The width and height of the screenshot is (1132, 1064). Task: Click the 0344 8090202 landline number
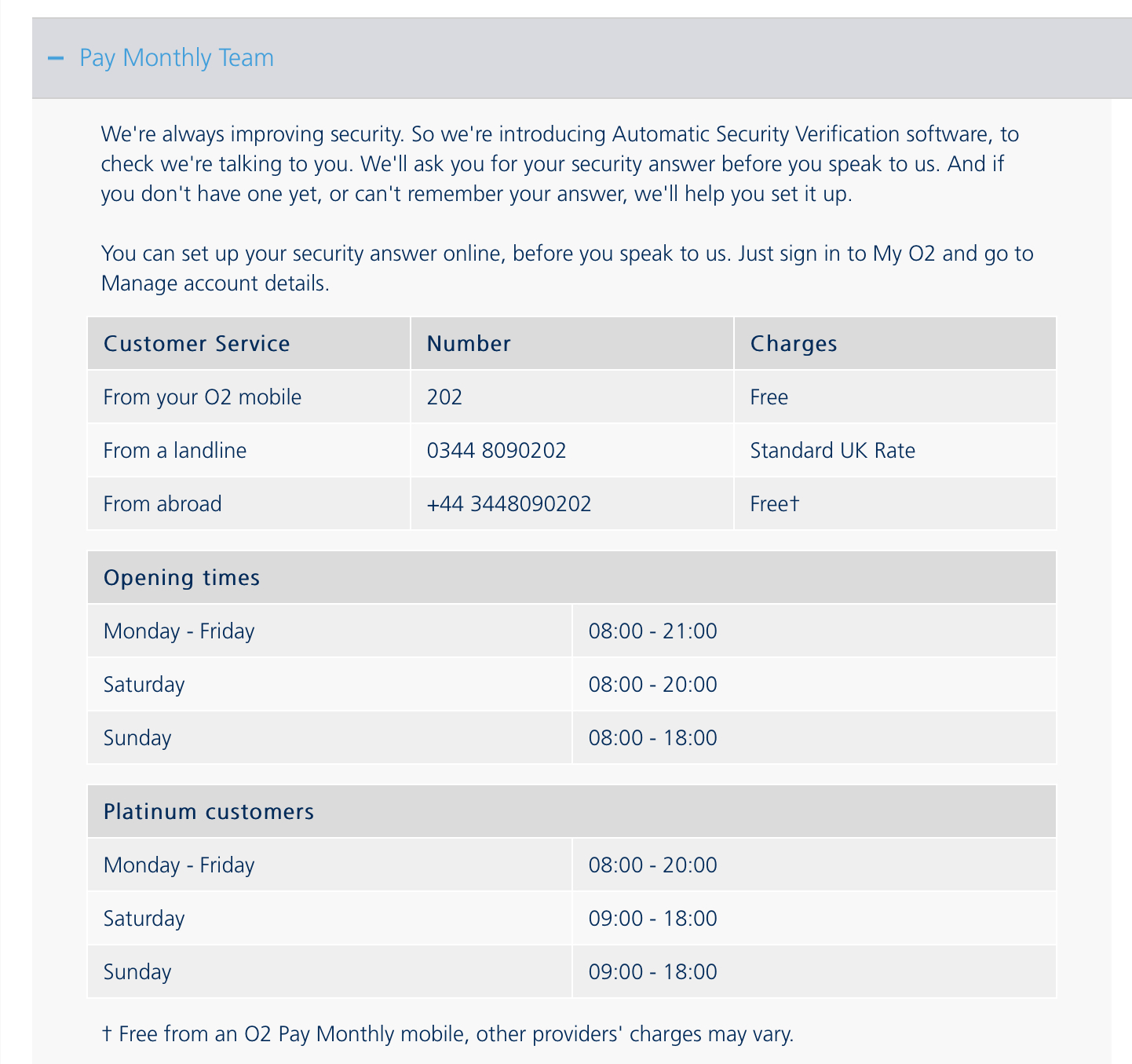[496, 451]
